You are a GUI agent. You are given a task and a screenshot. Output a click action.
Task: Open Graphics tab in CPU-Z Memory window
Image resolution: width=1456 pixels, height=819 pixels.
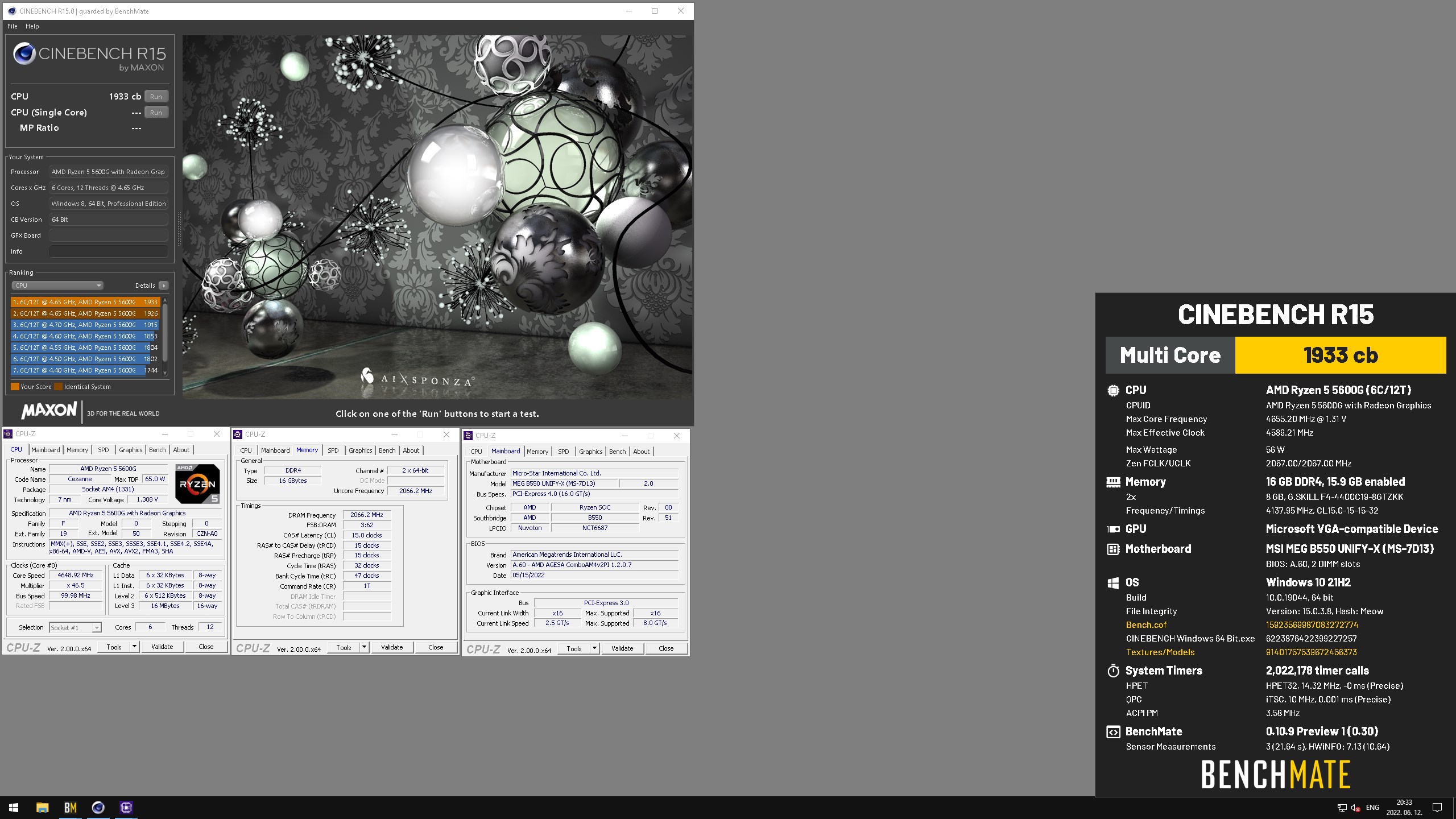[x=361, y=450]
